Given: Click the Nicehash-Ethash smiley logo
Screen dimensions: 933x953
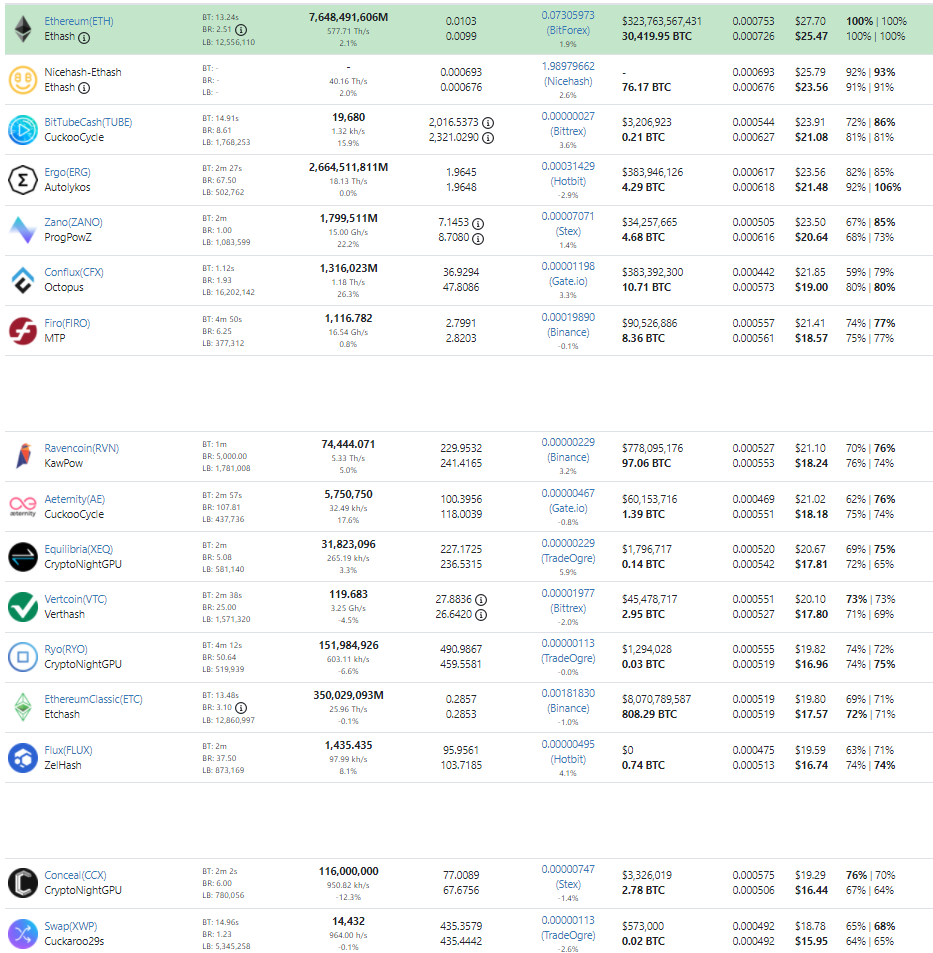Looking at the screenshot, I should (23, 80).
